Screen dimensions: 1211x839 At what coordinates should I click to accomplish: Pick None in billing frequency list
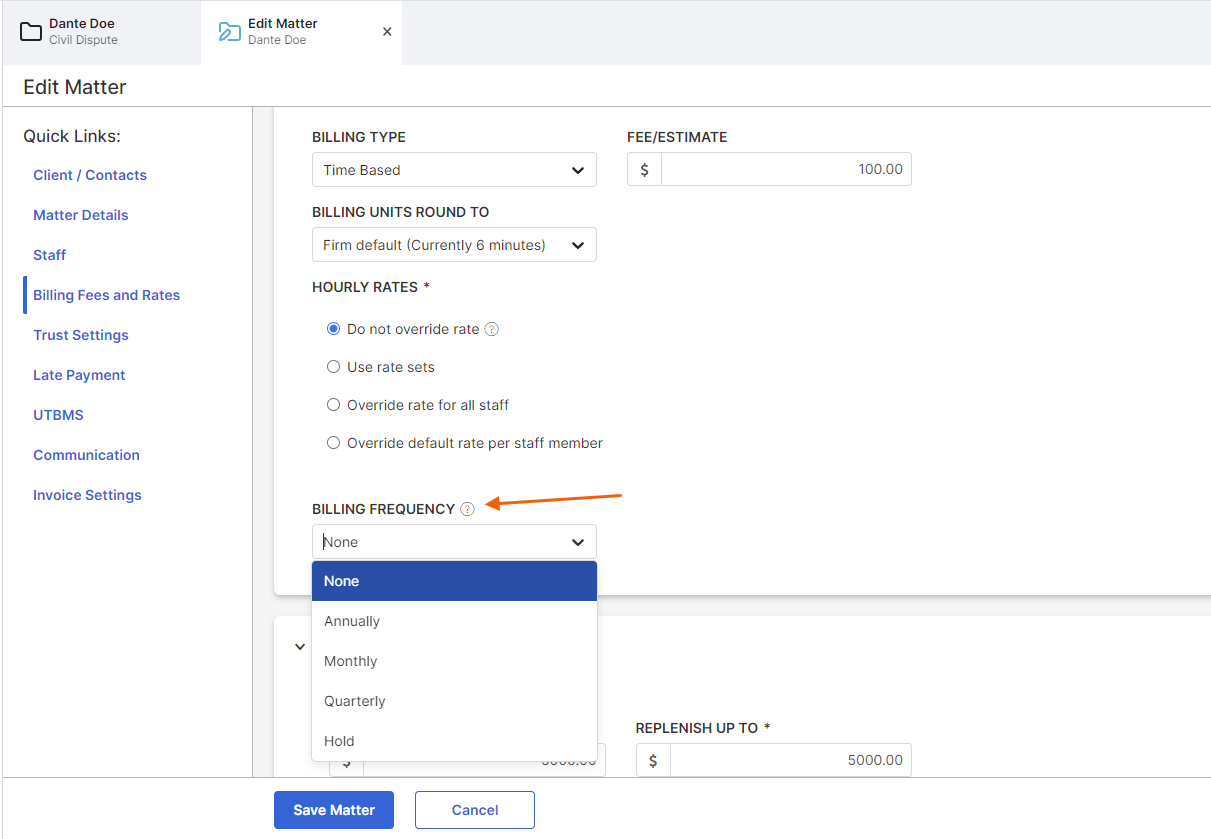click(454, 581)
